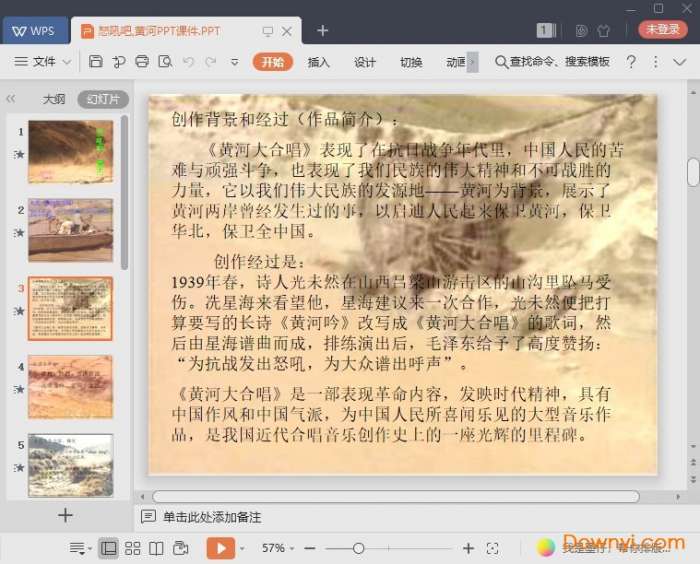Open the WPS home tab
Image resolution: width=700 pixels, height=564 pixels.
(x=35, y=31)
